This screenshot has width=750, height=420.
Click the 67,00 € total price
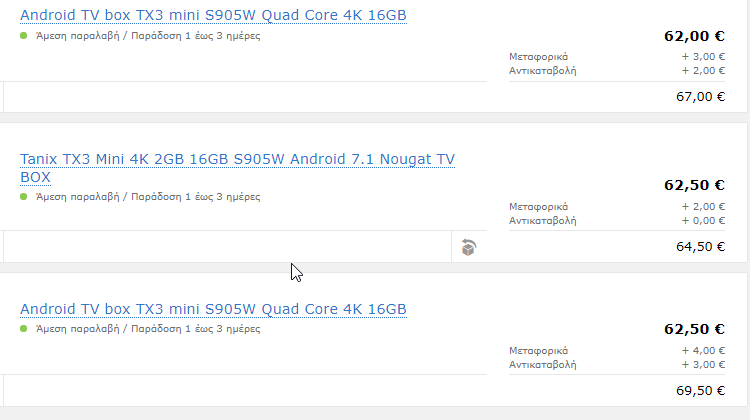[x=699, y=97]
